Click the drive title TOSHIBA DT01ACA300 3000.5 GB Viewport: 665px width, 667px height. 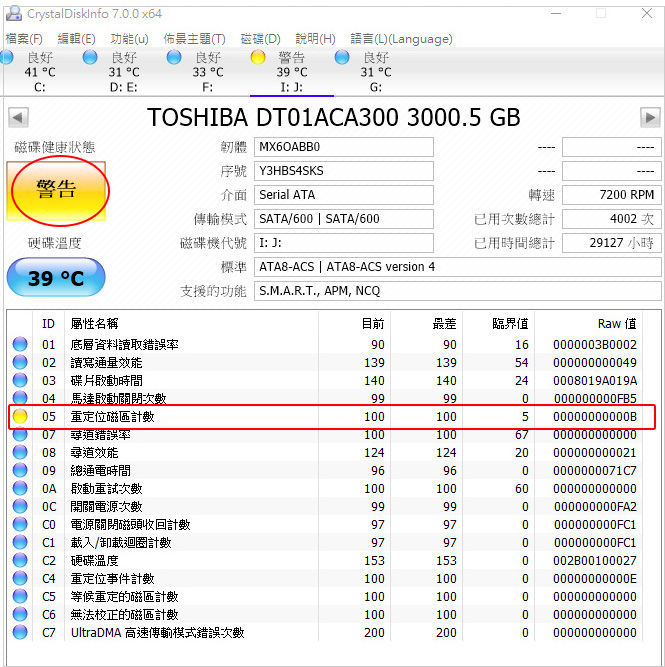334,117
